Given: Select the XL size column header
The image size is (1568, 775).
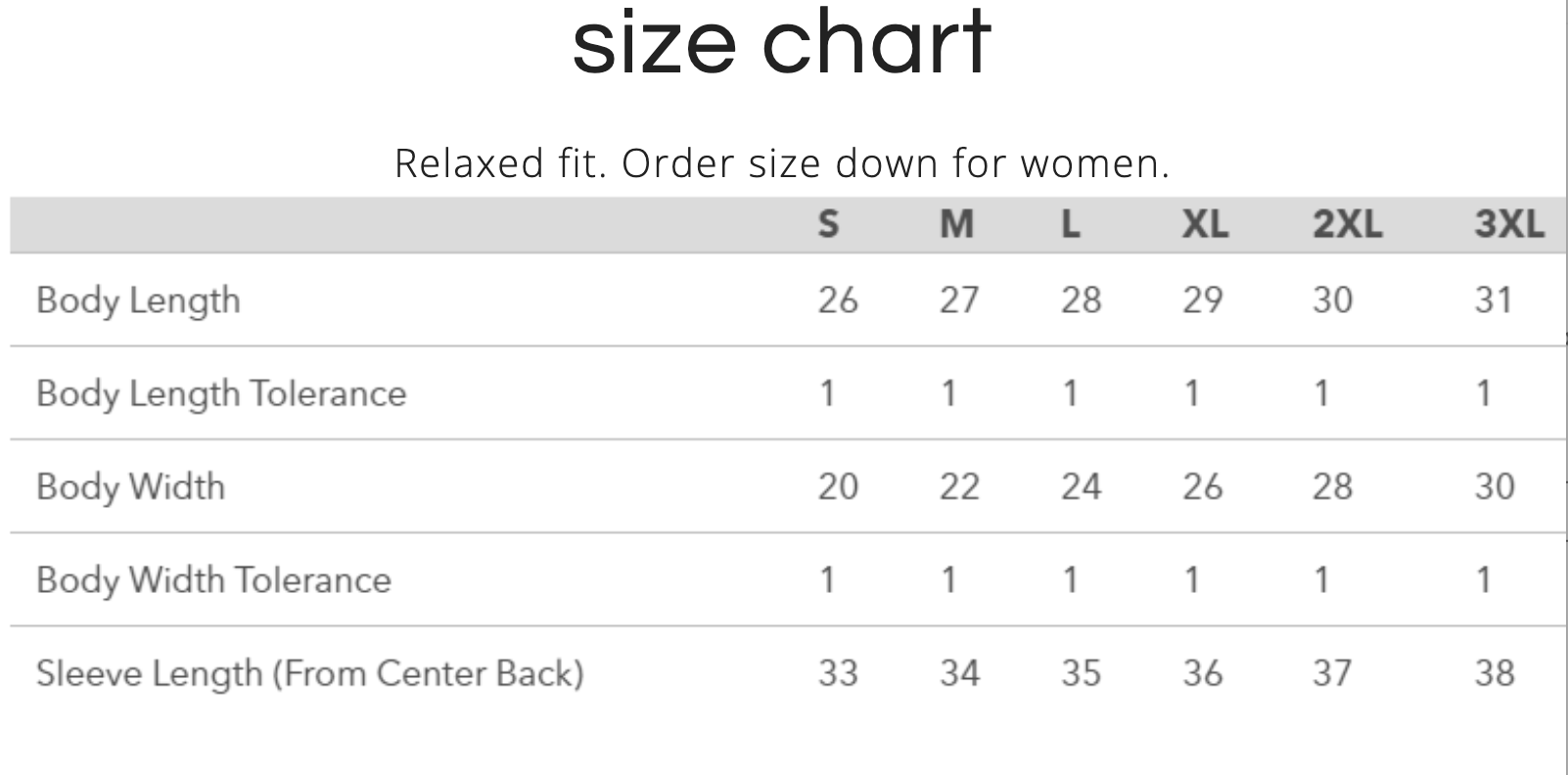Looking at the screenshot, I should pyautogui.click(x=1204, y=225).
